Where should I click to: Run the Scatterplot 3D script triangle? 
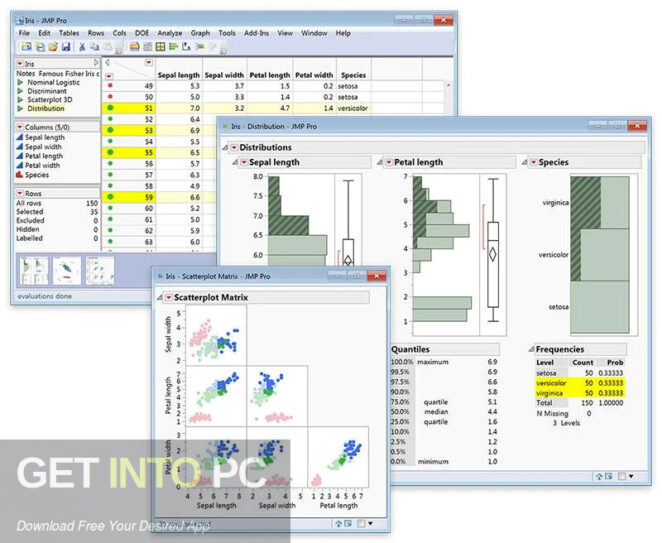pos(20,100)
